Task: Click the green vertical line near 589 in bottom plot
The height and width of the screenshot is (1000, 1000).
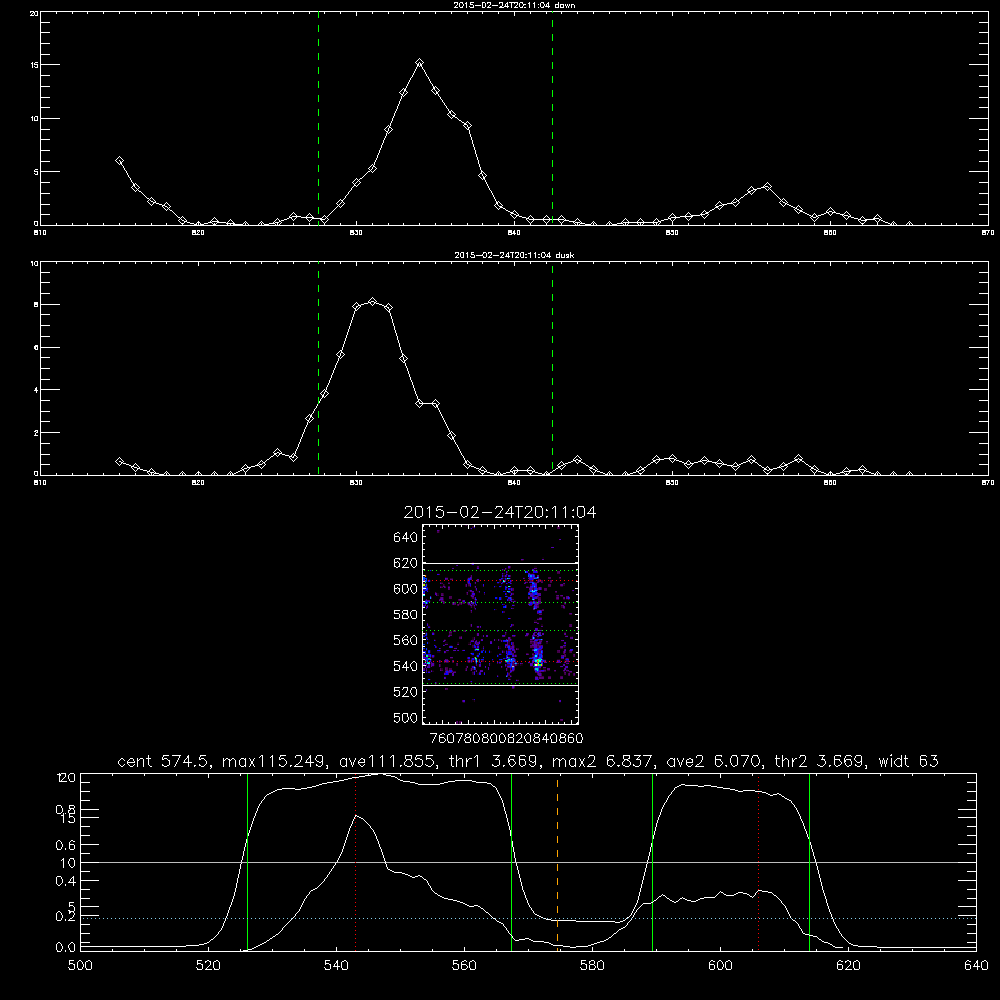Action: pos(652,861)
